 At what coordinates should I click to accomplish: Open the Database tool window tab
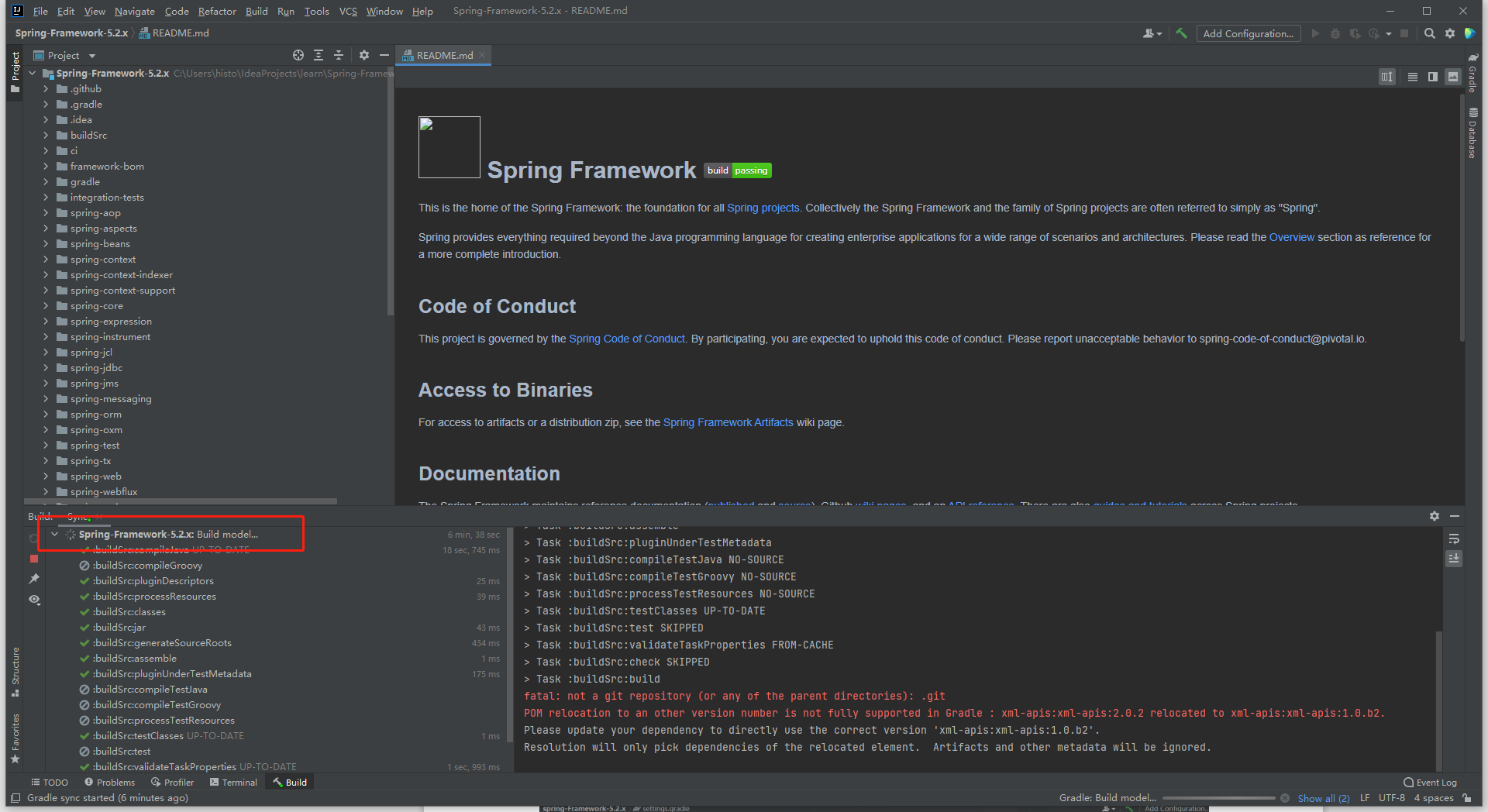[x=1472, y=133]
